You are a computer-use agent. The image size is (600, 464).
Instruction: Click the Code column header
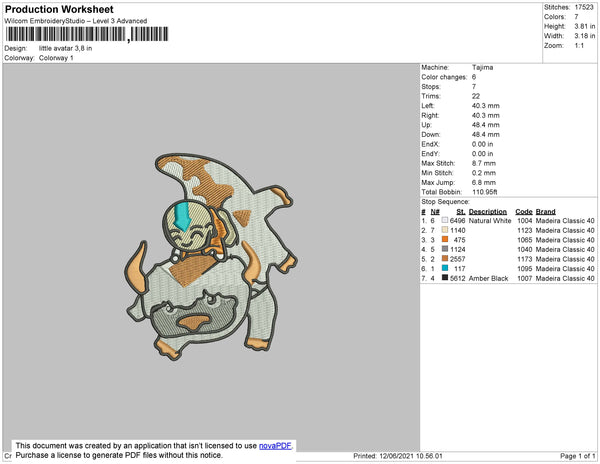click(x=523, y=212)
